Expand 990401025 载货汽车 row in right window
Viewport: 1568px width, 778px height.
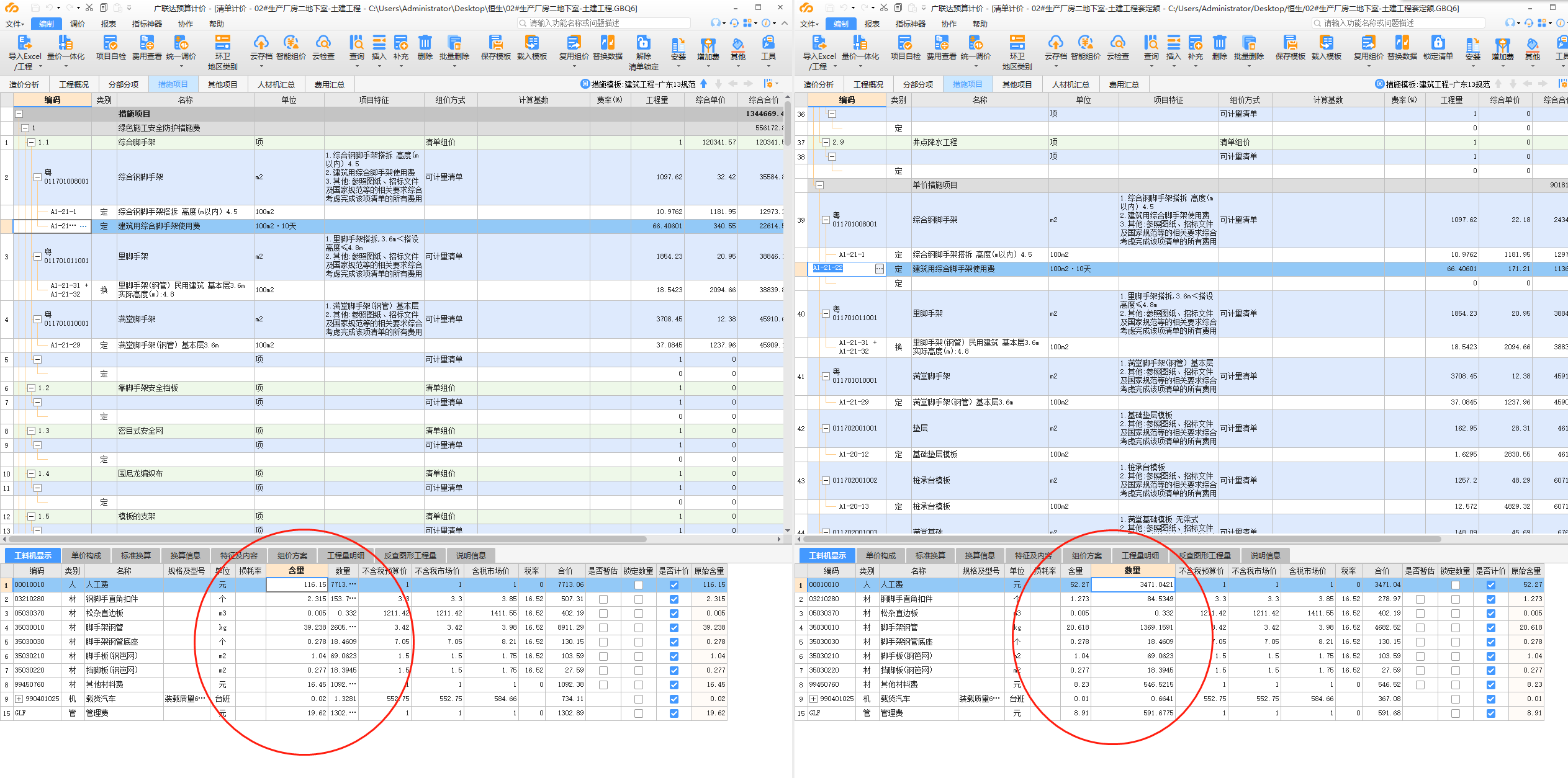tap(814, 699)
